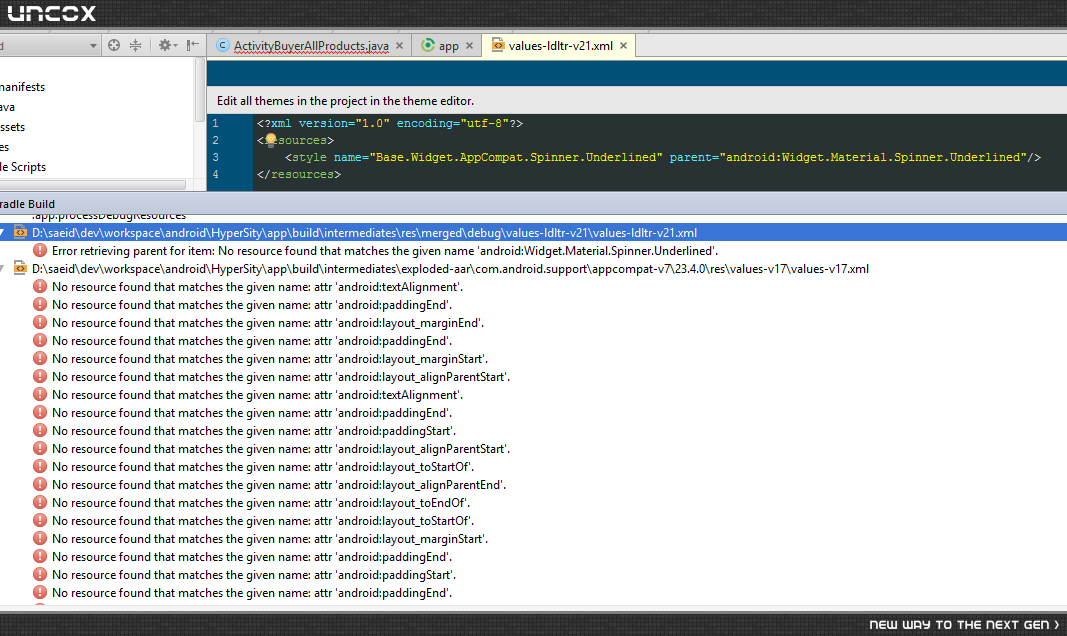This screenshot has height=636, width=1067.
Task: Click error icon beside 'Error retrieving parent' message
Action: click(x=40, y=250)
